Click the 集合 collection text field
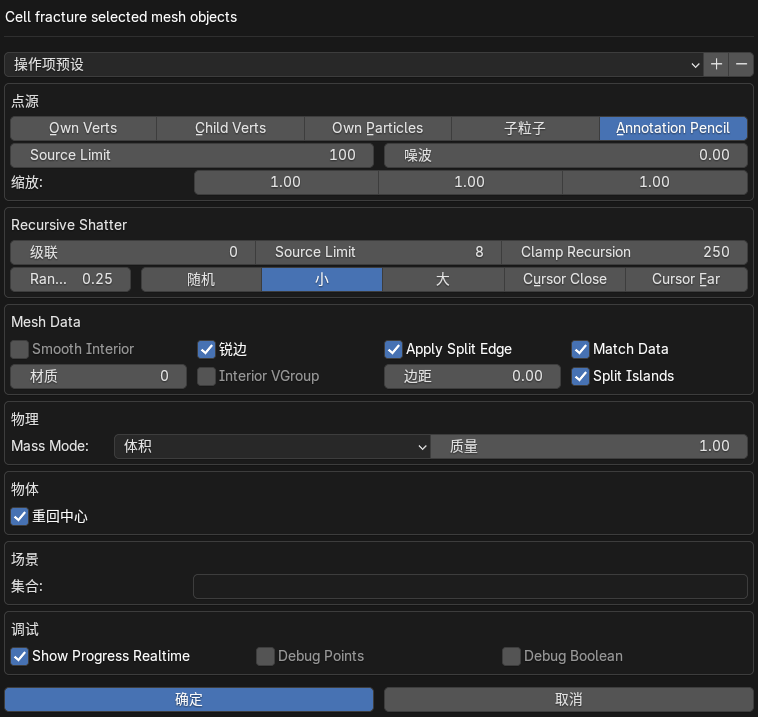Screen dimensions: 758x717 pyautogui.click(x=469, y=586)
